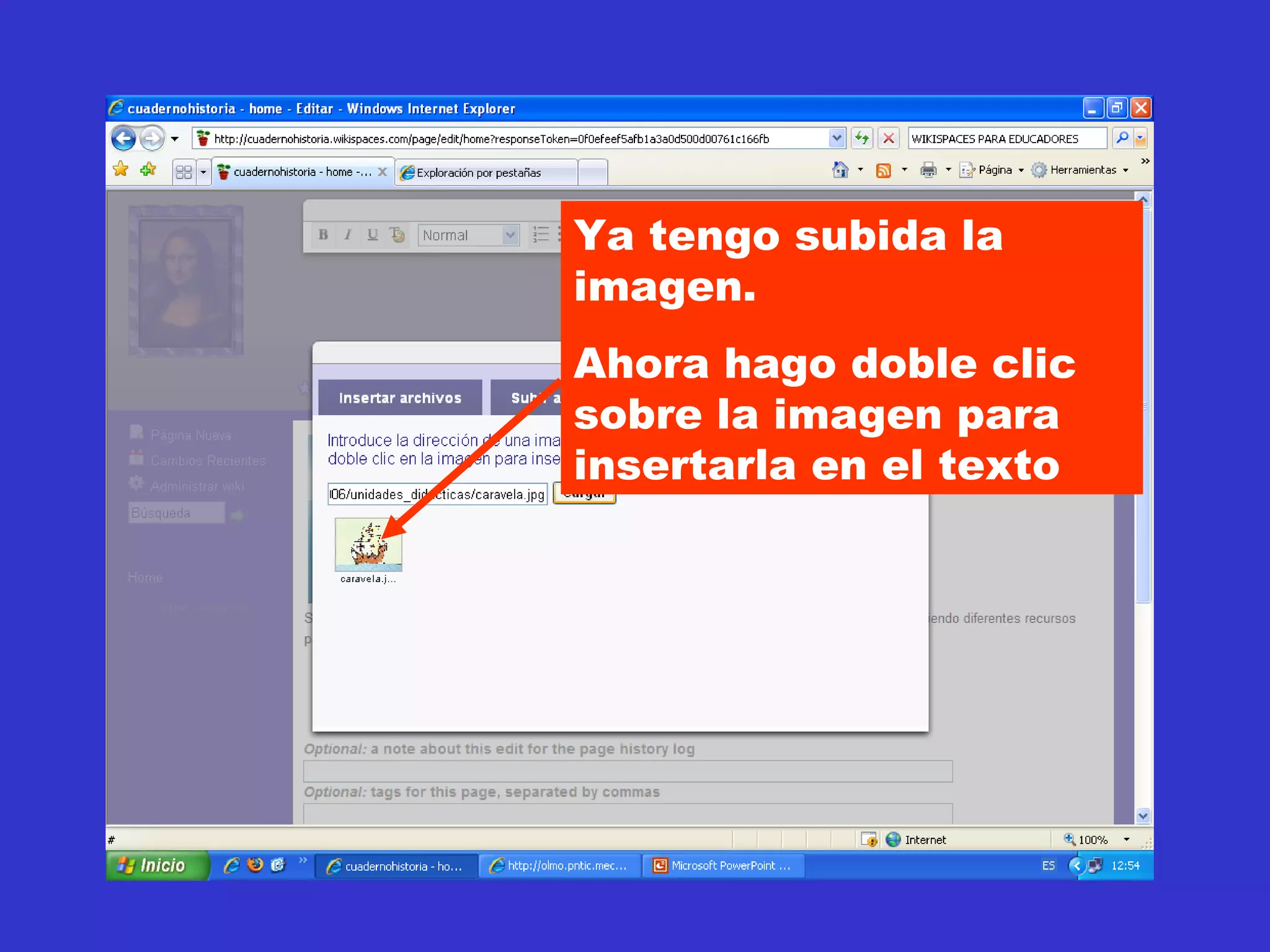Click the page history note input field
Image resolution: width=1270 pixels, height=952 pixels.
[628, 771]
